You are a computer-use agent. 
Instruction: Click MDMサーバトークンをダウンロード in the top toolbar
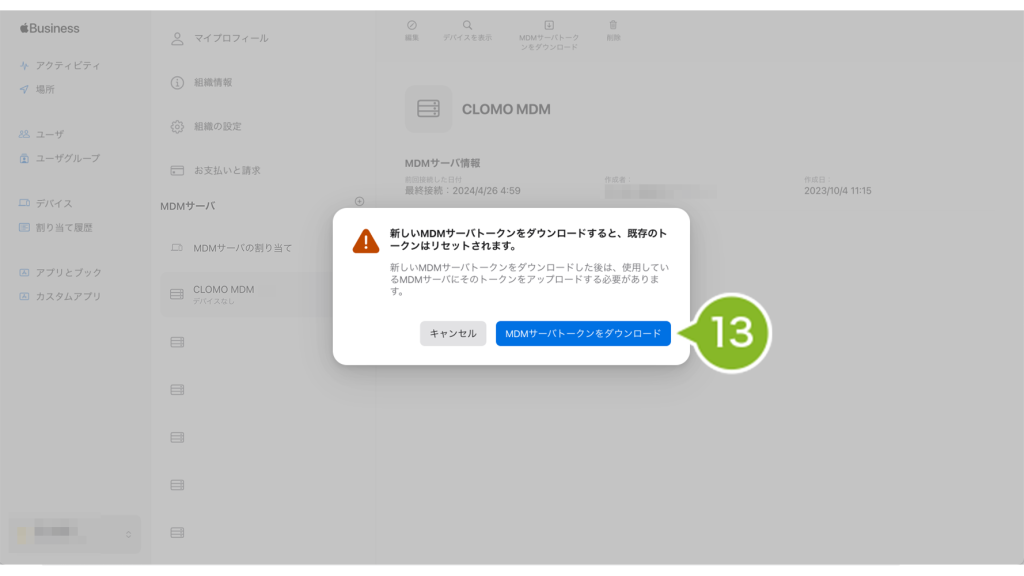tap(549, 35)
